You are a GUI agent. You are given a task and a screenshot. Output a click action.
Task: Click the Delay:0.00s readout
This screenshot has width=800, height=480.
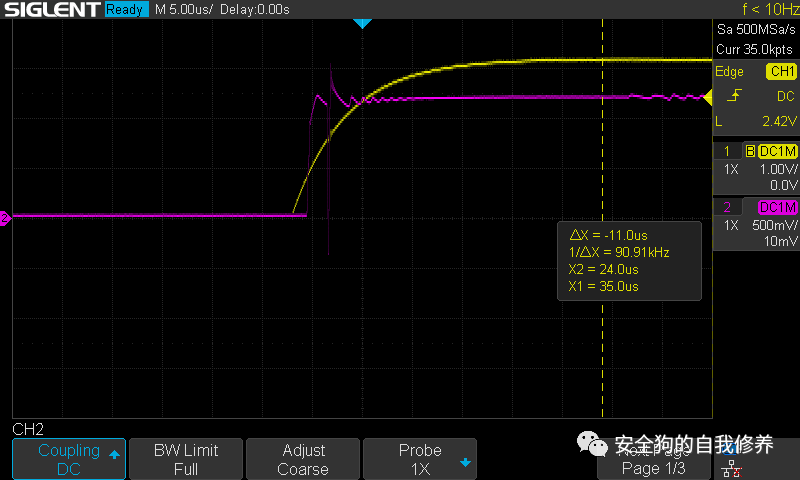point(255,10)
